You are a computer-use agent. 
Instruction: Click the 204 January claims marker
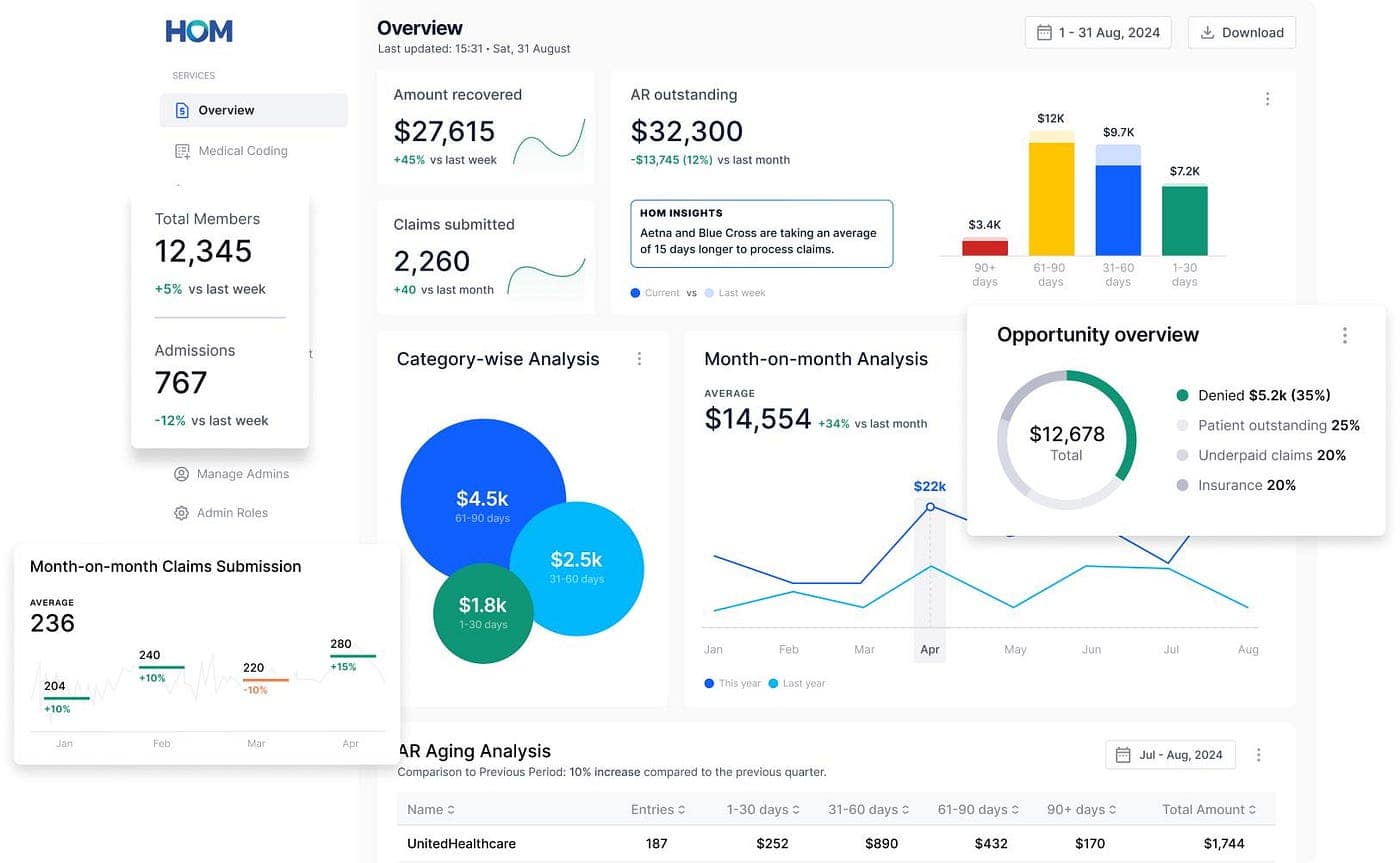(x=66, y=698)
